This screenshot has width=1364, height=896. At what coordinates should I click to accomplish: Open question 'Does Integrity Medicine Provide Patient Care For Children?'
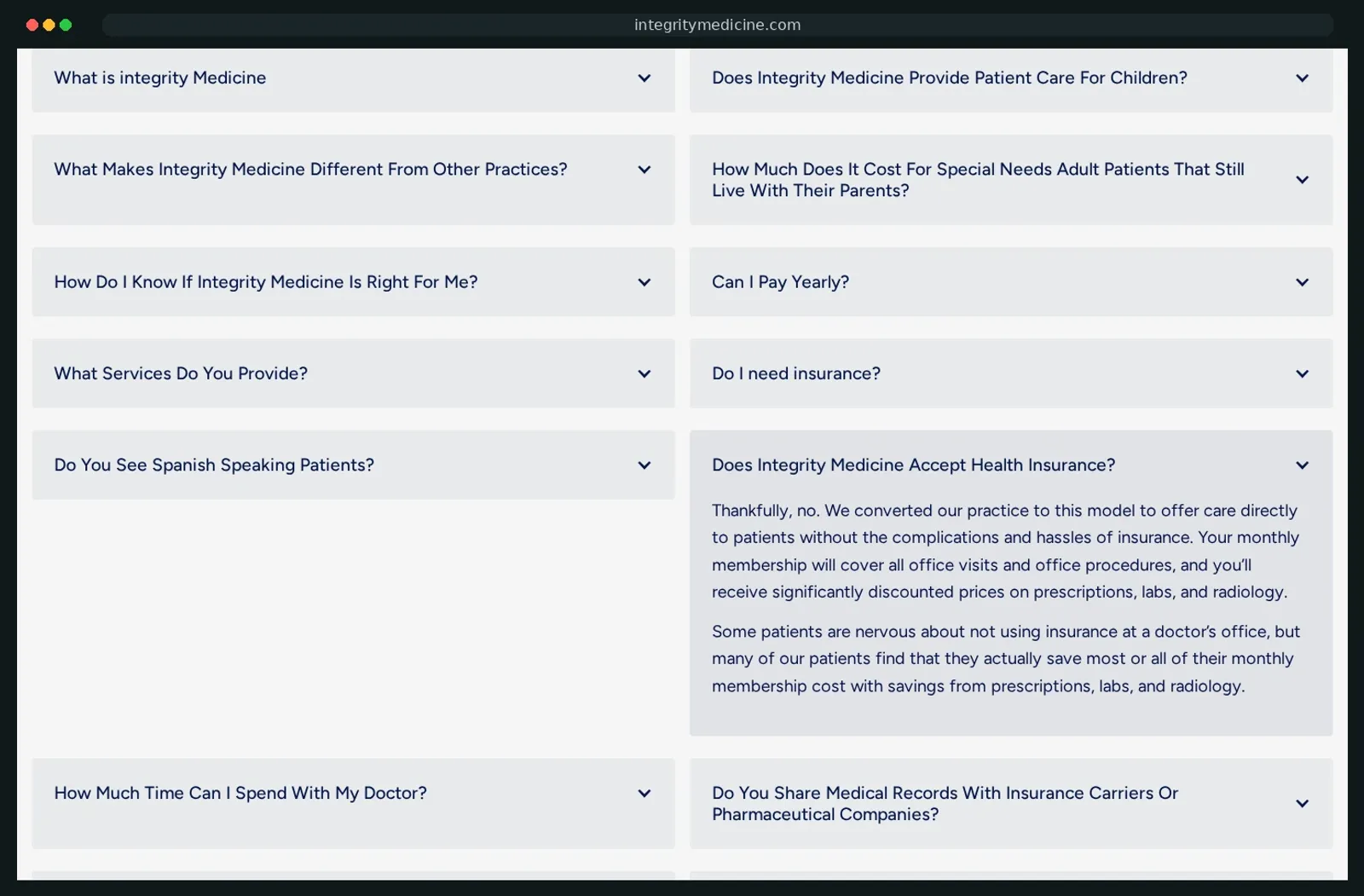[x=950, y=78]
